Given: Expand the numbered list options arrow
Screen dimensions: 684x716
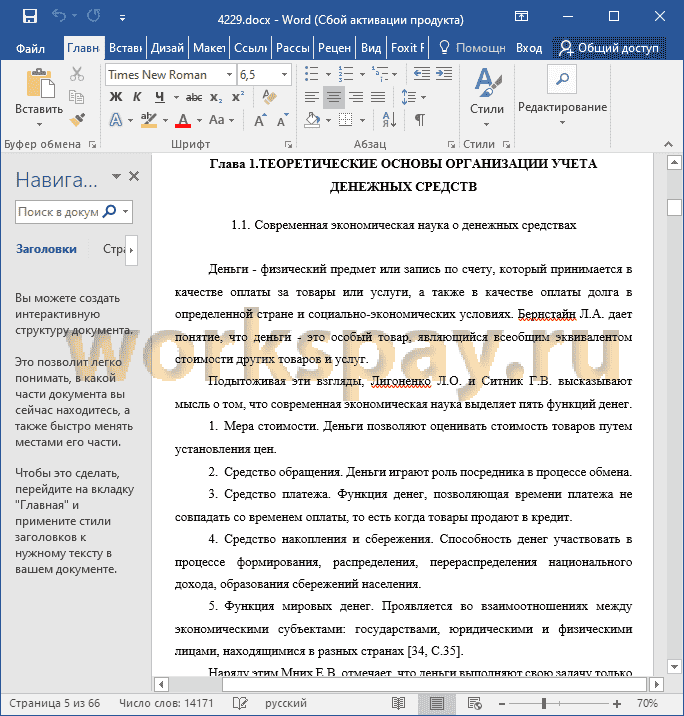Looking at the screenshot, I should point(362,74).
